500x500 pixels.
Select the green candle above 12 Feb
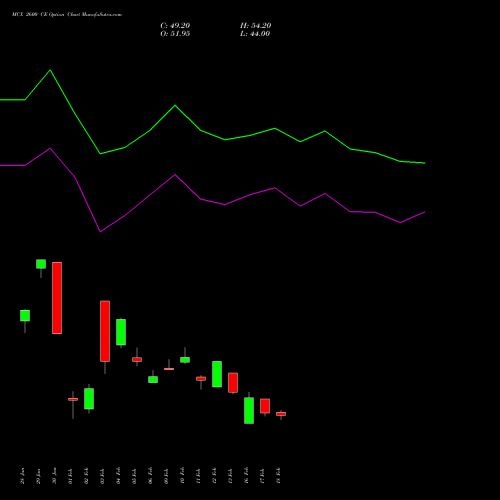coord(217,374)
